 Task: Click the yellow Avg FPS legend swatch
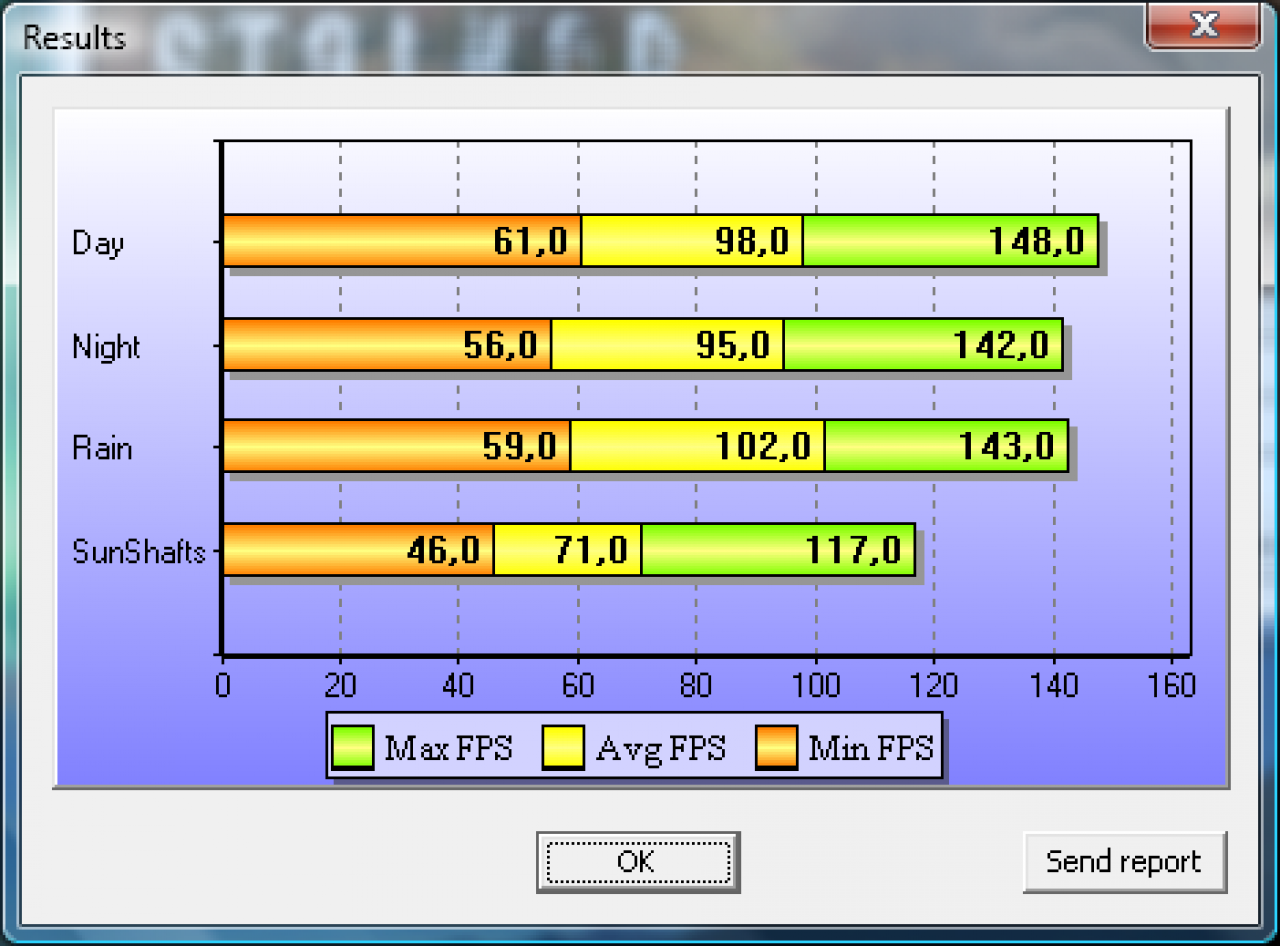tap(563, 748)
